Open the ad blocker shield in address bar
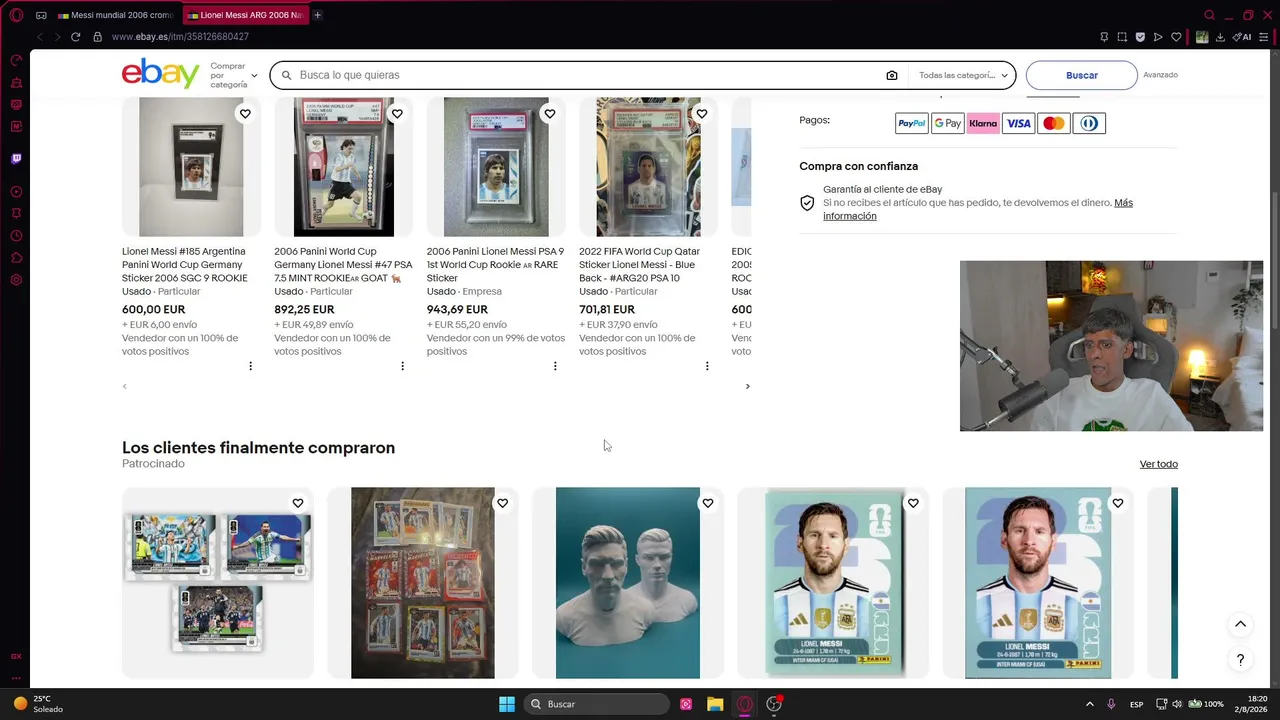This screenshot has height=720, width=1280. (x=1140, y=37)
